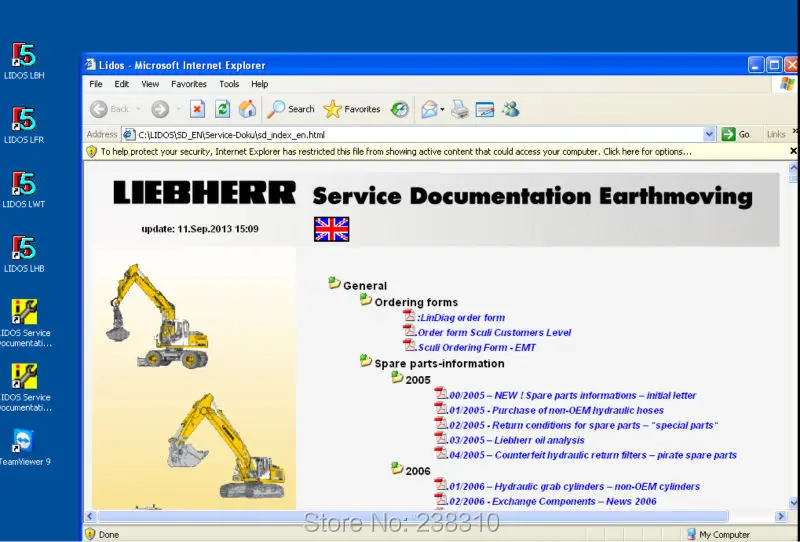Open 03/2005 Liebherr oil analysis link

[516, 440]
